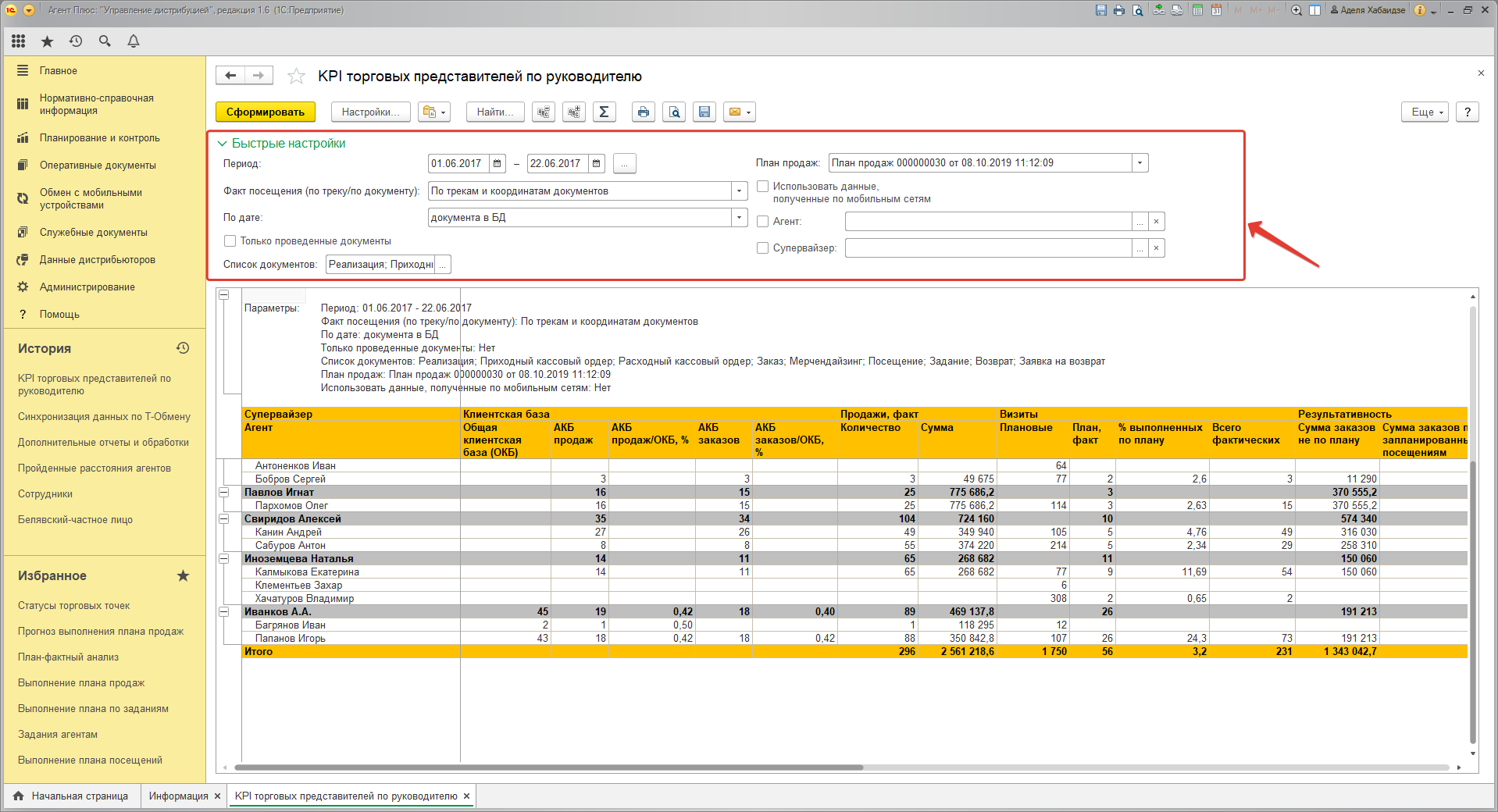Open the Настройки... button
1498x812 pixels.
click(370, 112)
